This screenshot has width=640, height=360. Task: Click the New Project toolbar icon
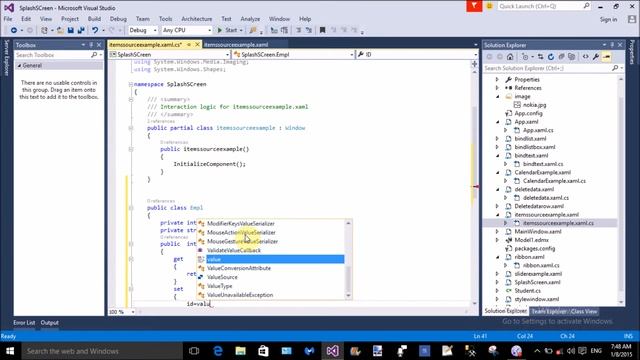pyautogui.click(x=44, y=30)
